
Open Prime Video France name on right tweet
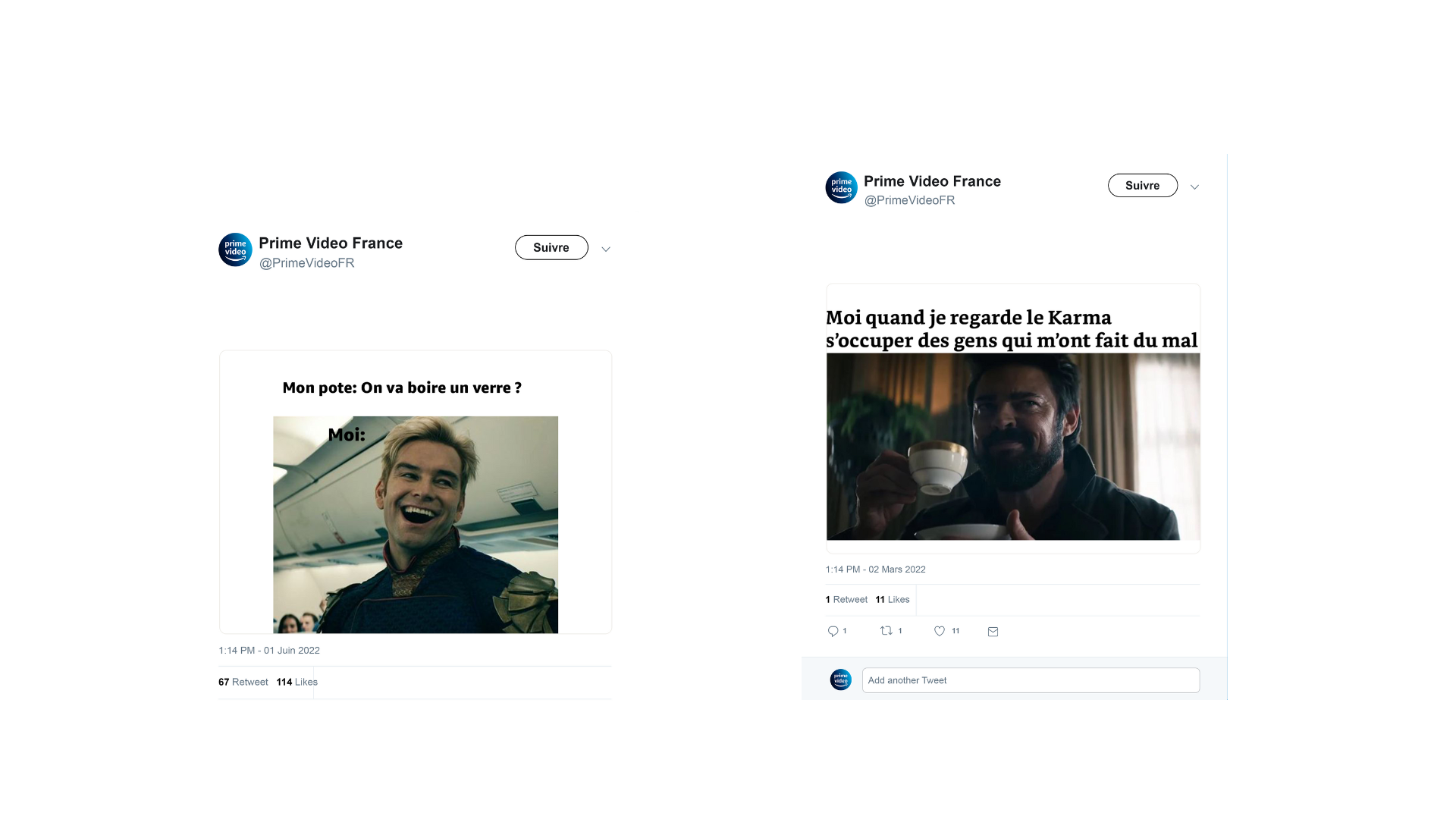tap(932, 181)
